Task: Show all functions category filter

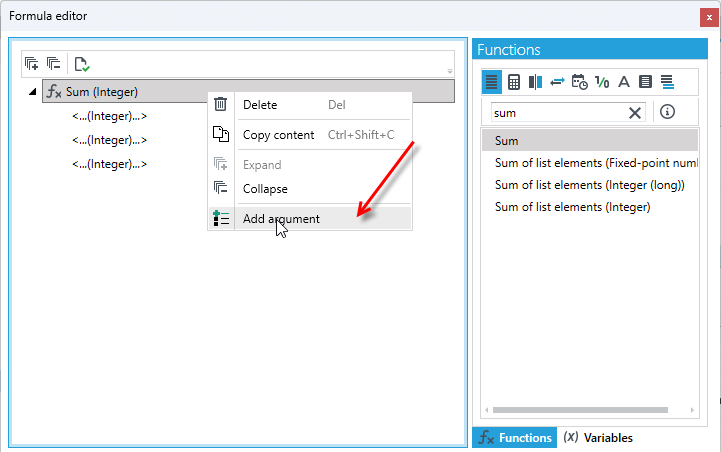Action: click(491, 82)
